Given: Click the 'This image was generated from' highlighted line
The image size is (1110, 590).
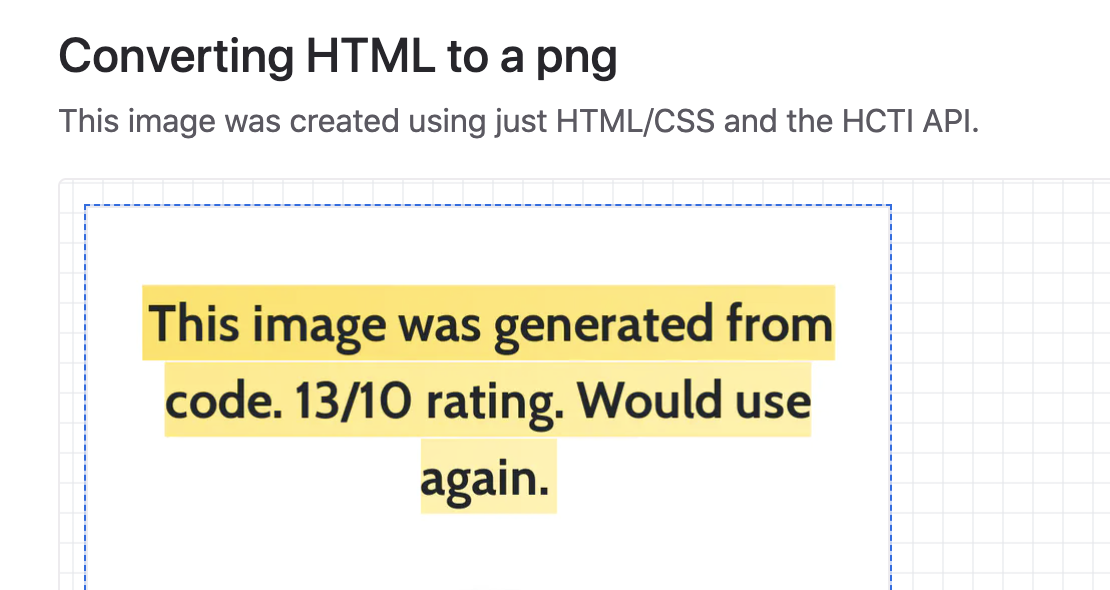Looking at the screenshot, I should point(488,323).
